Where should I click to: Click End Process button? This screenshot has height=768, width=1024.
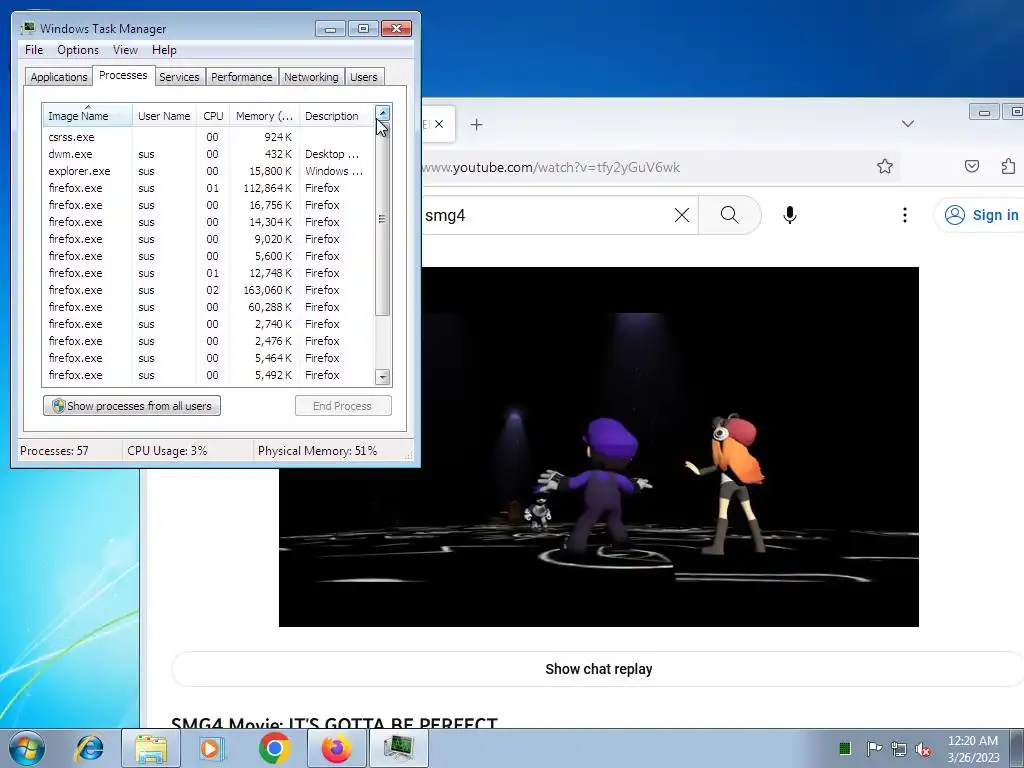[343, 406]
